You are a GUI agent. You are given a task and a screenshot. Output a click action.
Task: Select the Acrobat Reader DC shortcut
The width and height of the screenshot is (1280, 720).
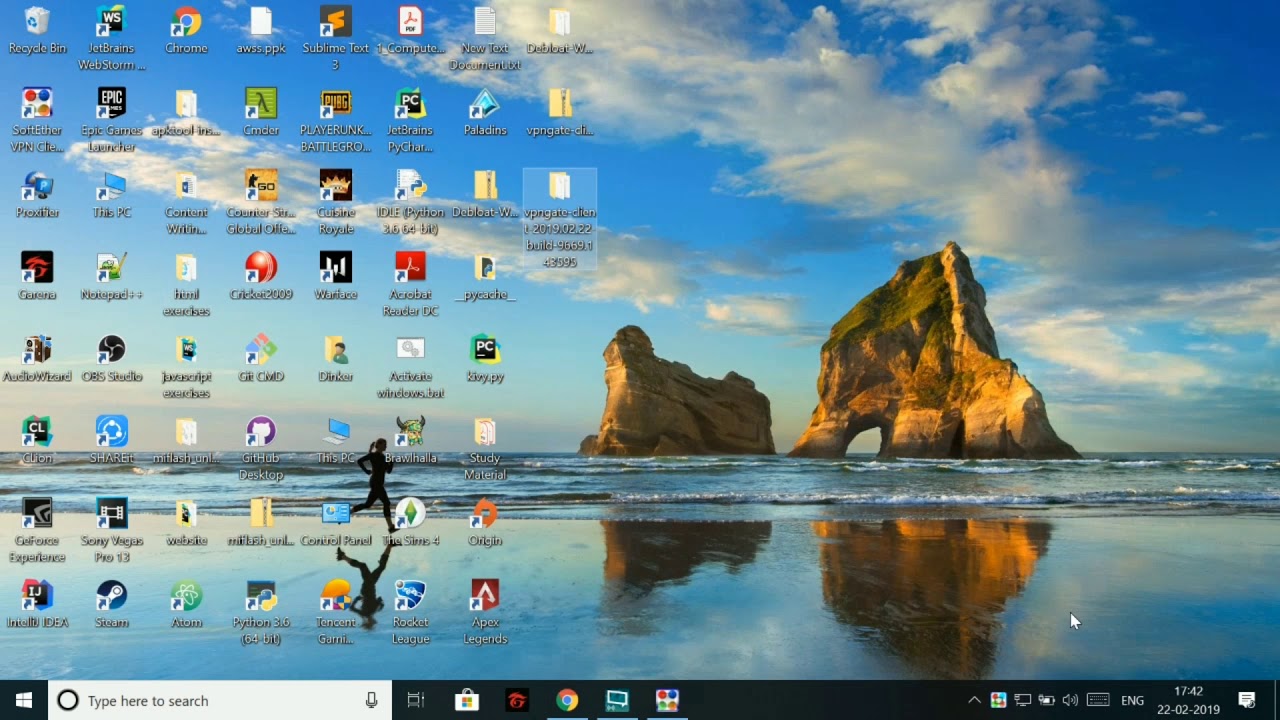(x=410, y=284)
